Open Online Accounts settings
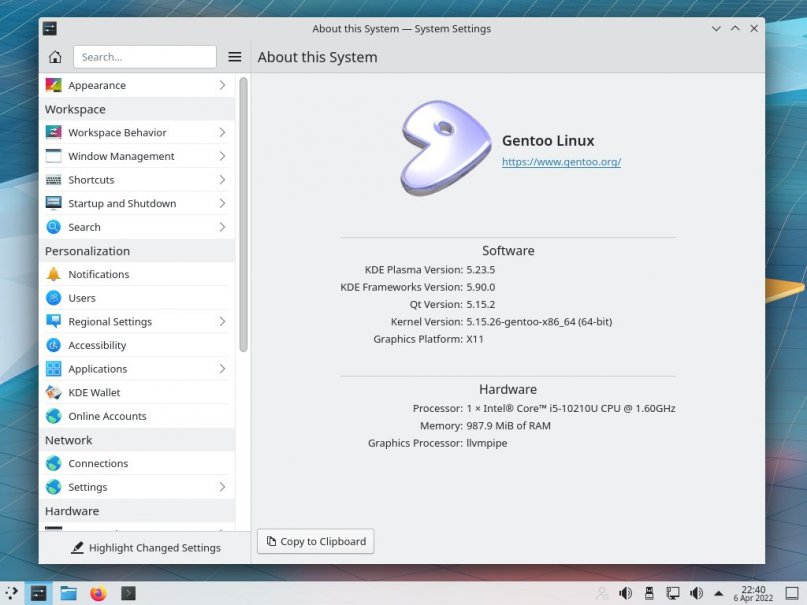Image resolution: width=807 pixels, height=605 pixels. [x=107, y=416]
